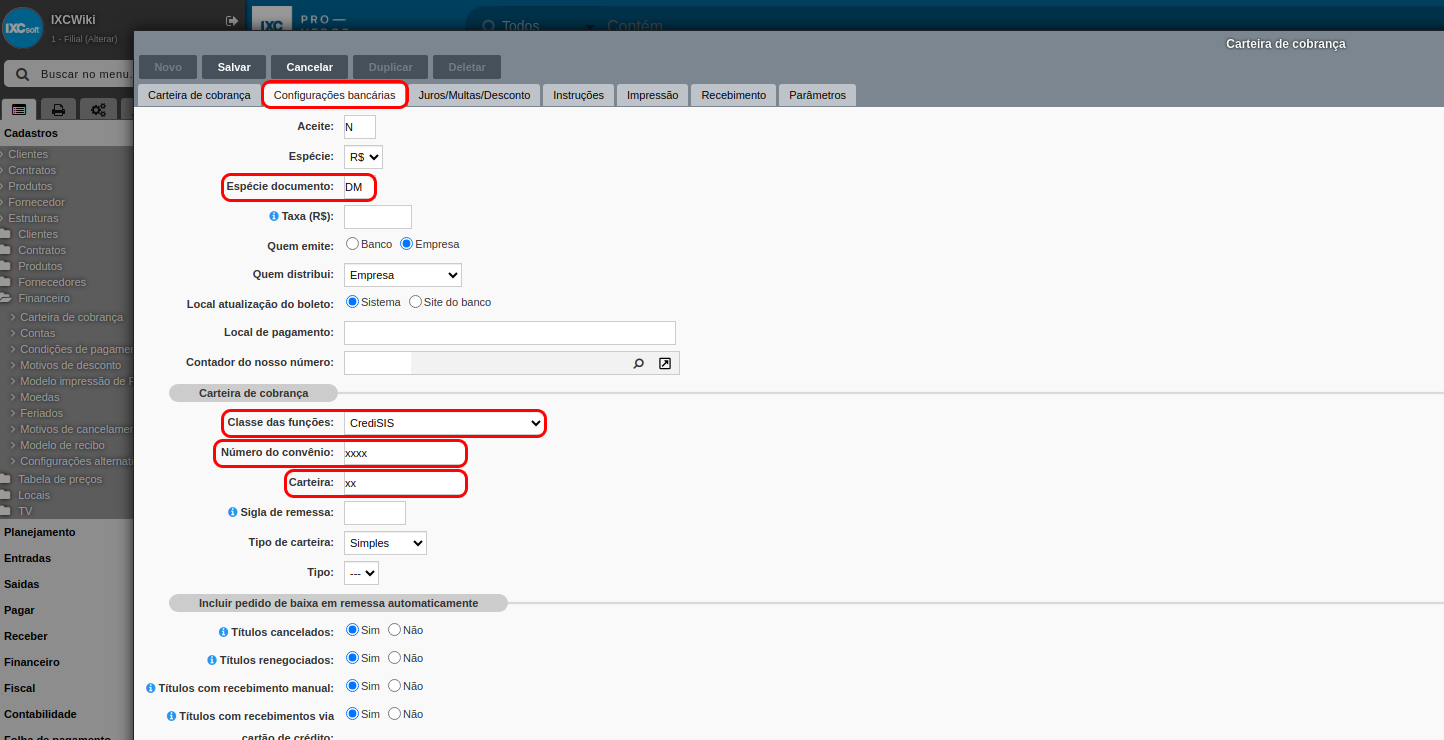
Task: Click the Sigla de remessa input
Action: (x=375, y=513)
